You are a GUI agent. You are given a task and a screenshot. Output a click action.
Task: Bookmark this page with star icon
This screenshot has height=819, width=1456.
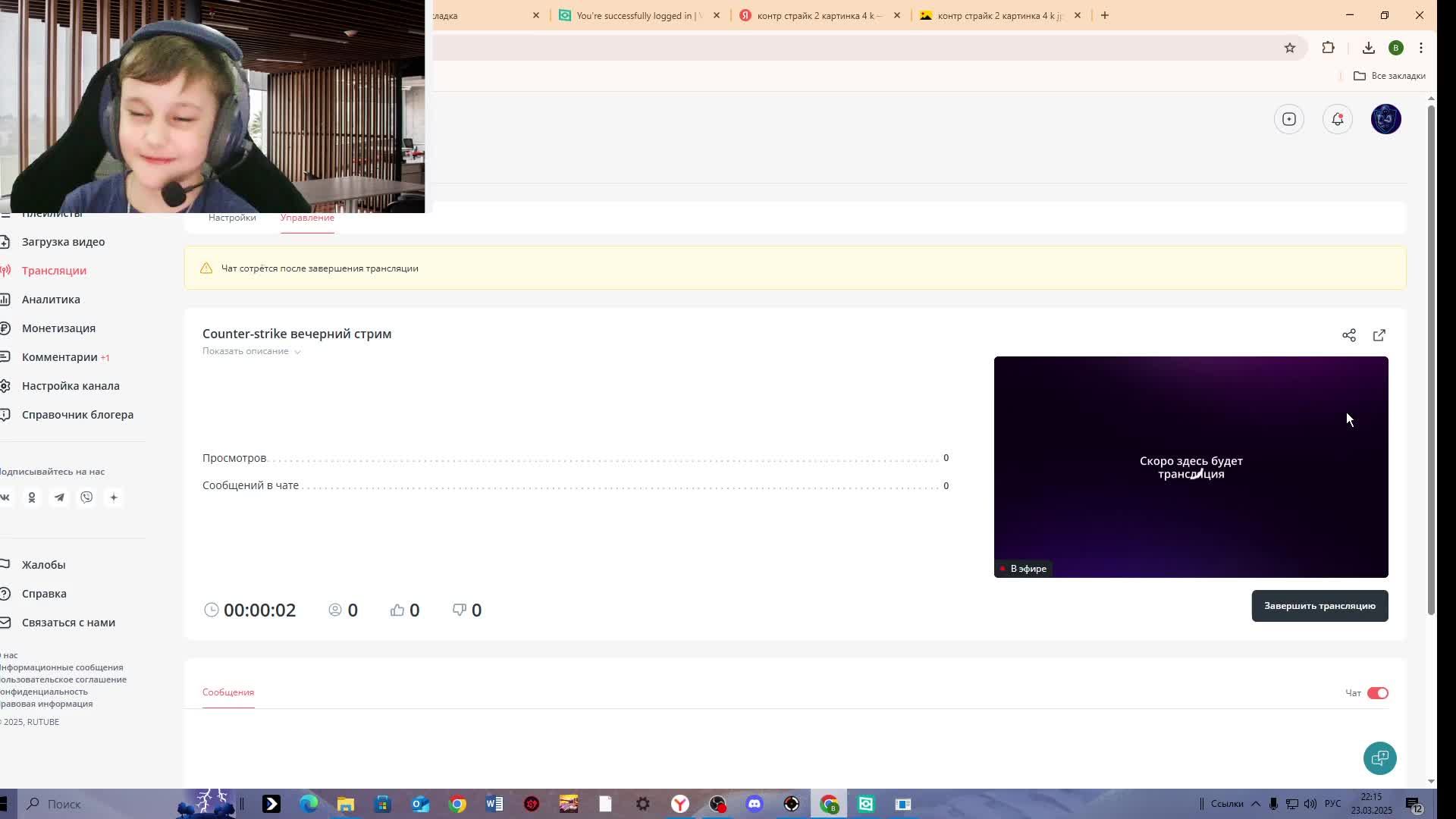(1289, 48)
